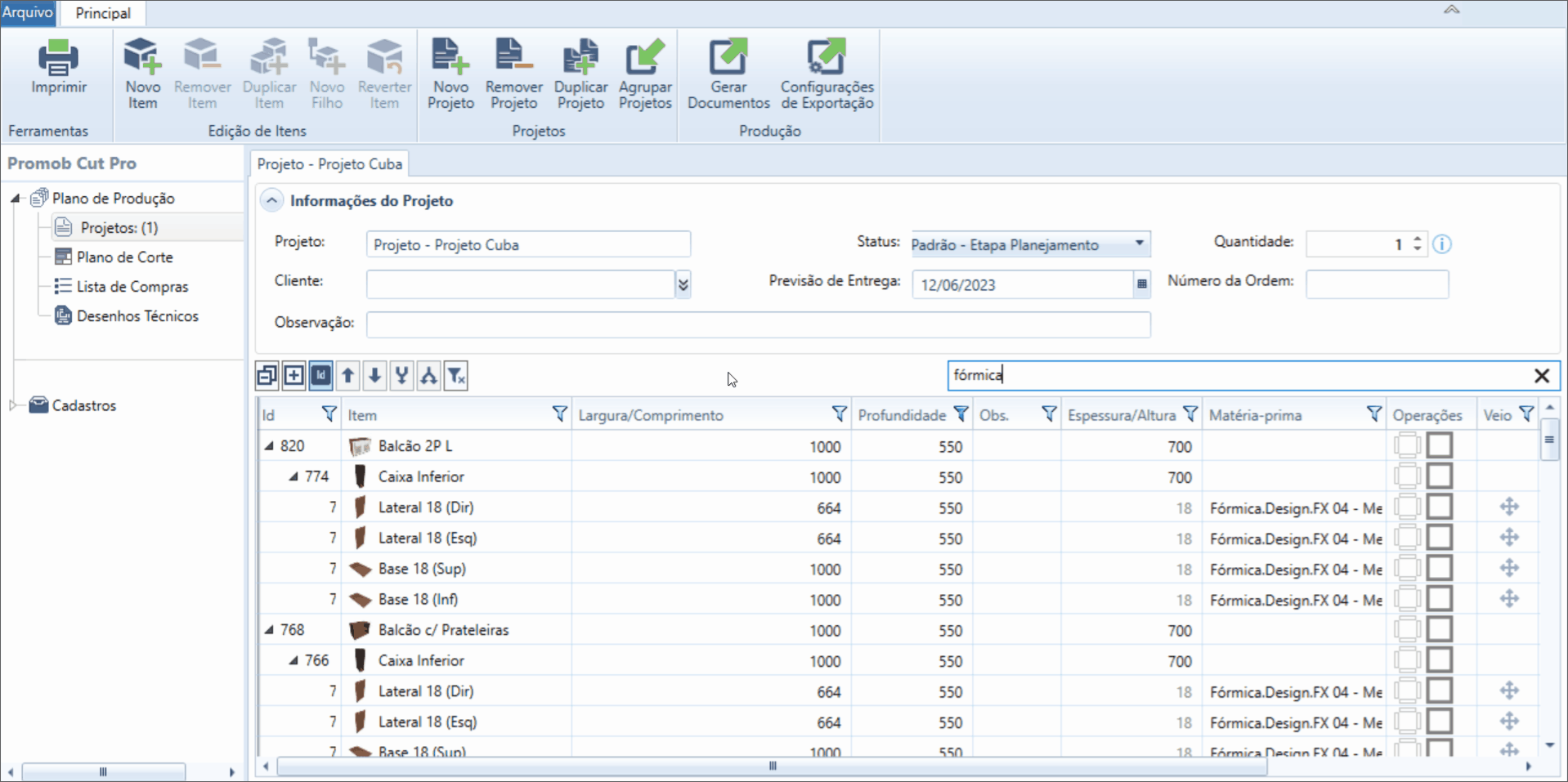Open Plano de Corte in the tree
This screenshot has height=782, width=1568.
124,257
